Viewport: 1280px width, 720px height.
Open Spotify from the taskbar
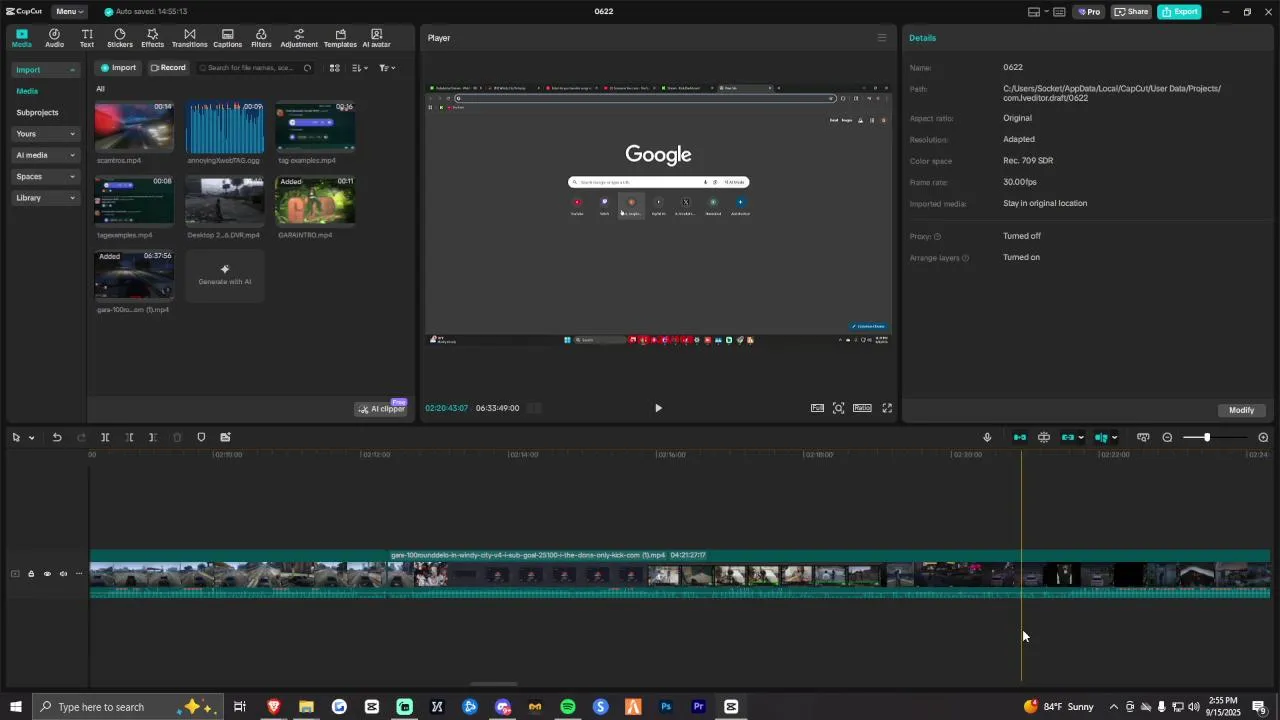(568, 707)
